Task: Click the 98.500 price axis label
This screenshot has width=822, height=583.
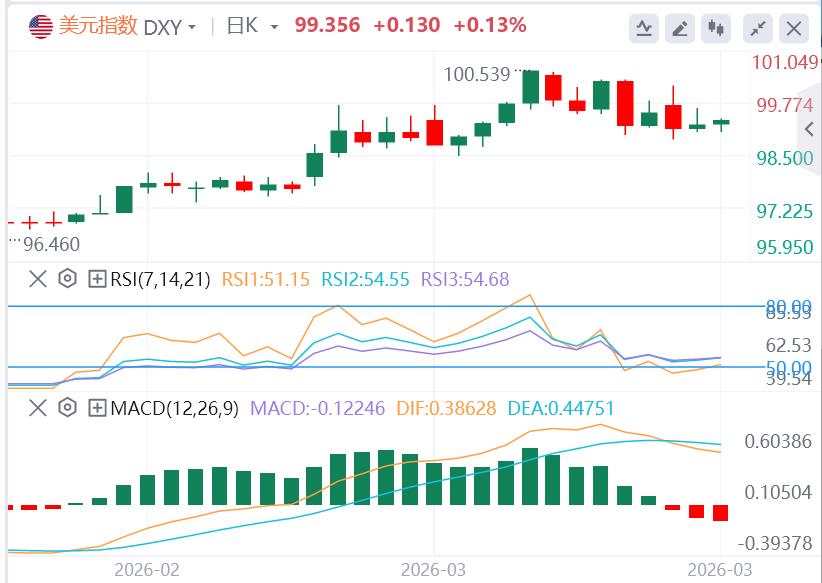Action: click(785, 158)
